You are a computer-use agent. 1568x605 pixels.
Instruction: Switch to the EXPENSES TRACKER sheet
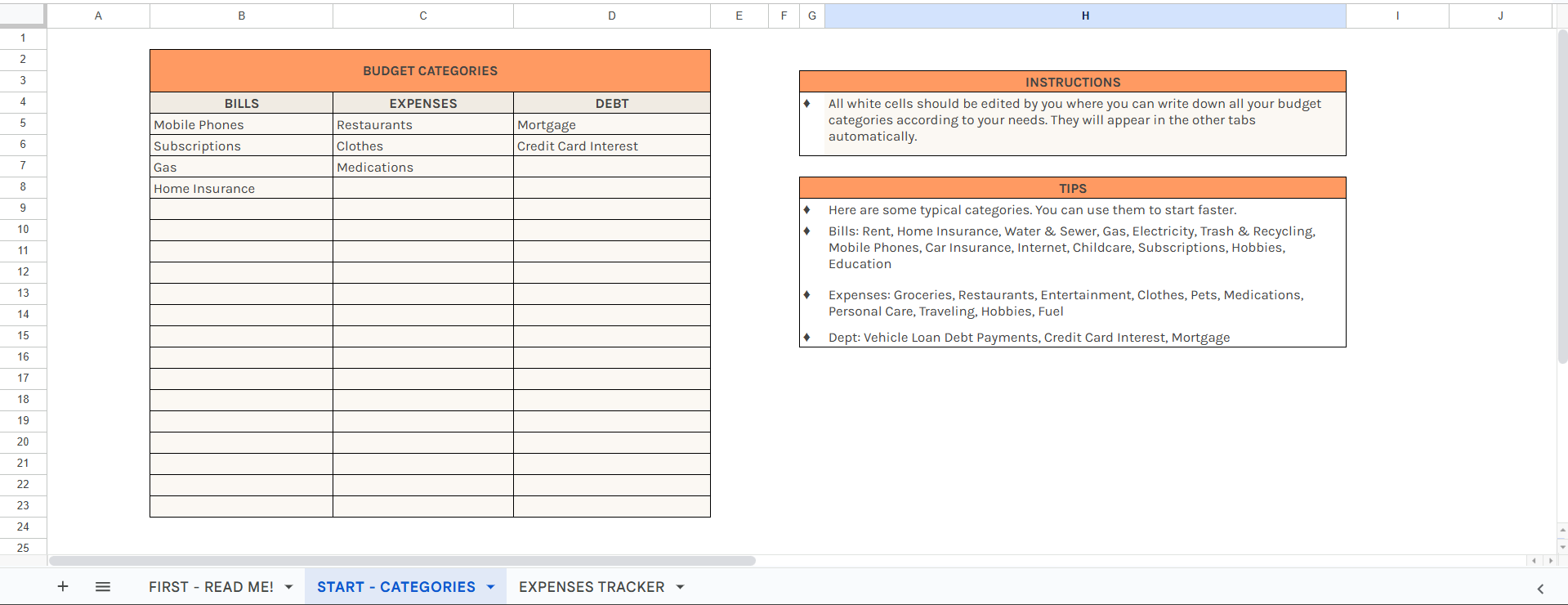tap(591, 587)
